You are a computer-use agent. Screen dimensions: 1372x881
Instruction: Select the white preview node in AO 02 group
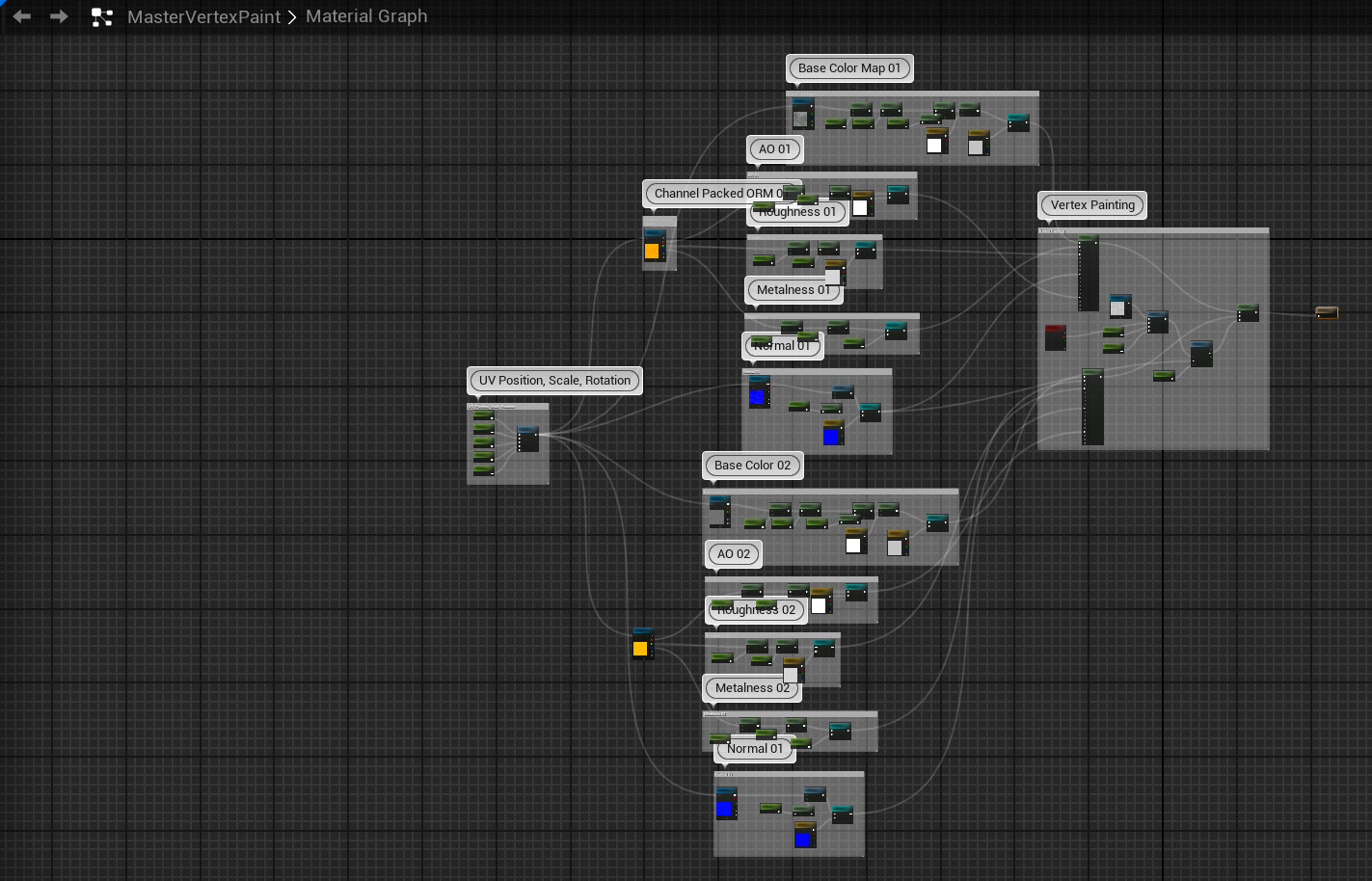[x=821, y=602]
